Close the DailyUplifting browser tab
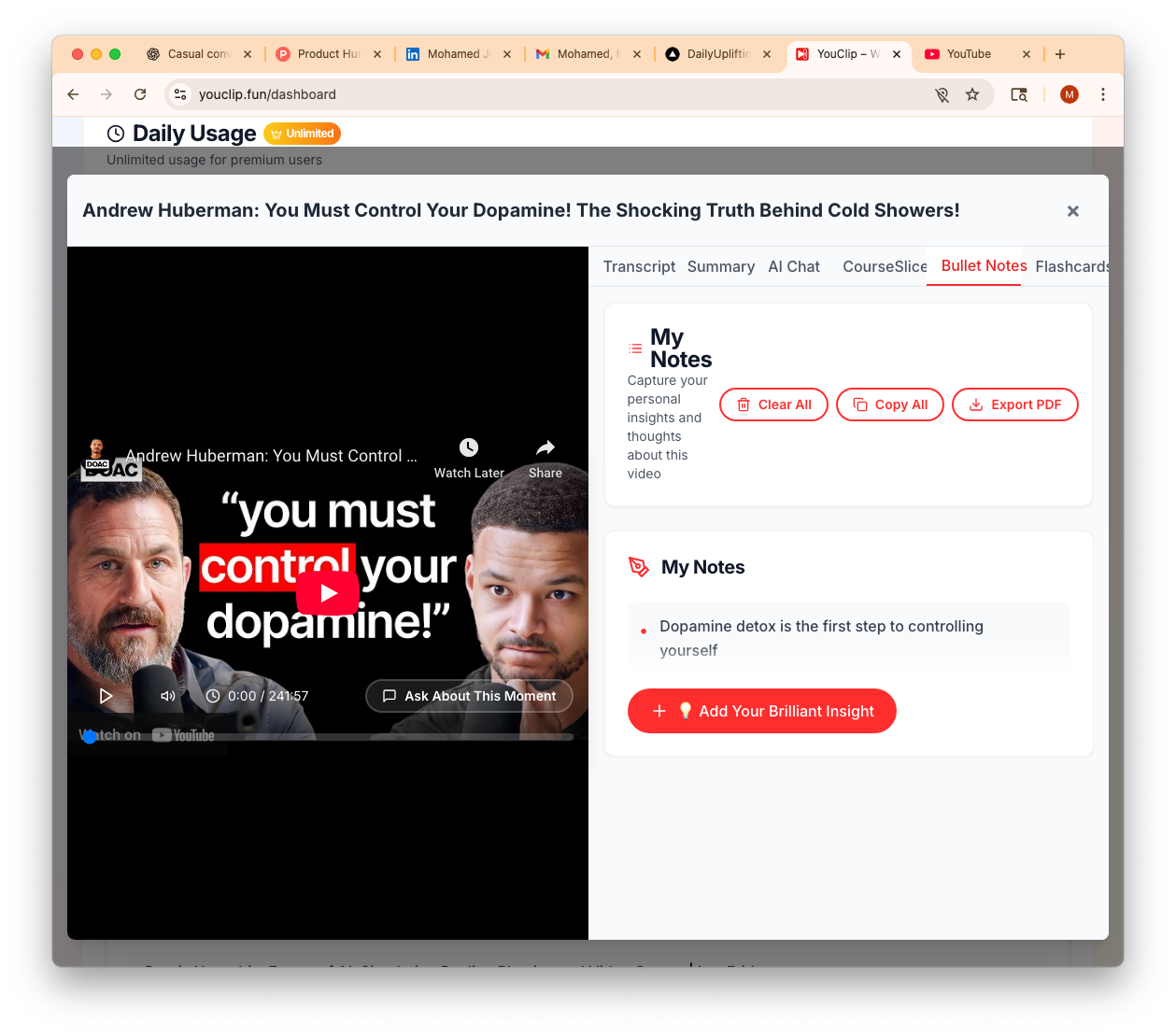The width and height of the screenshot is (1176, 1036). click(767, 54)
